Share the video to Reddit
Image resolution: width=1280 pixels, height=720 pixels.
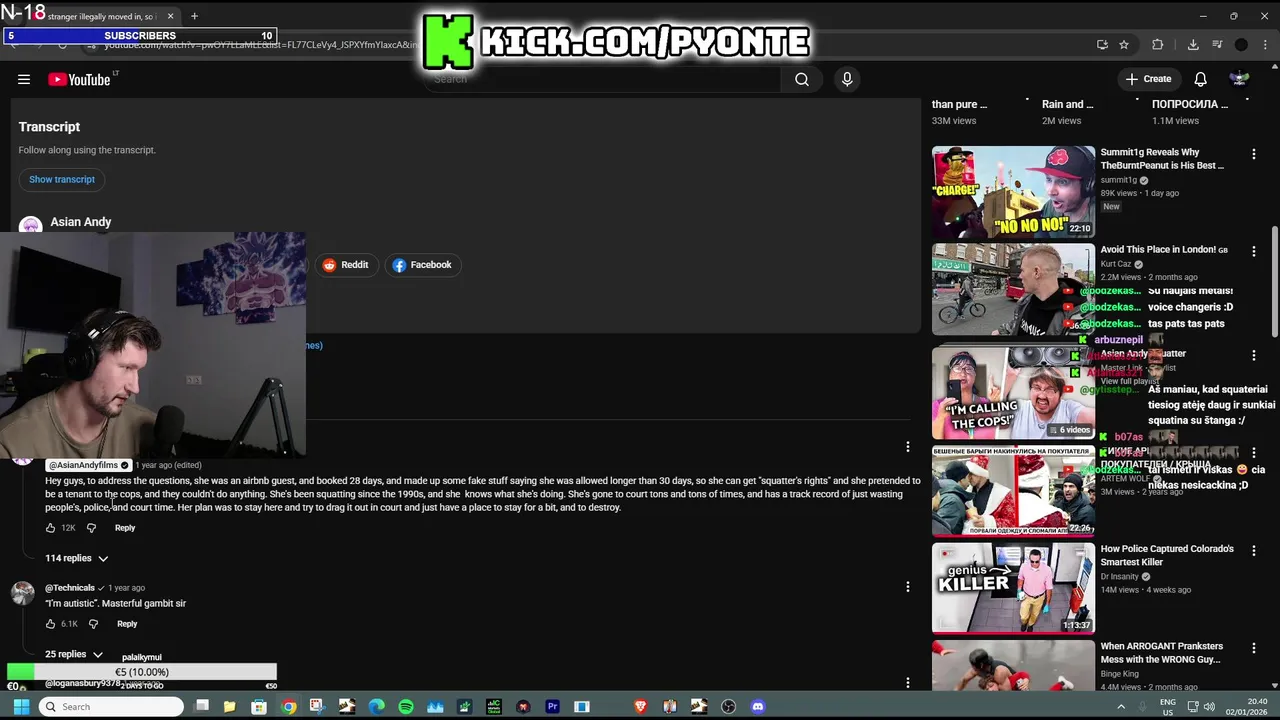tap(346, 265)
